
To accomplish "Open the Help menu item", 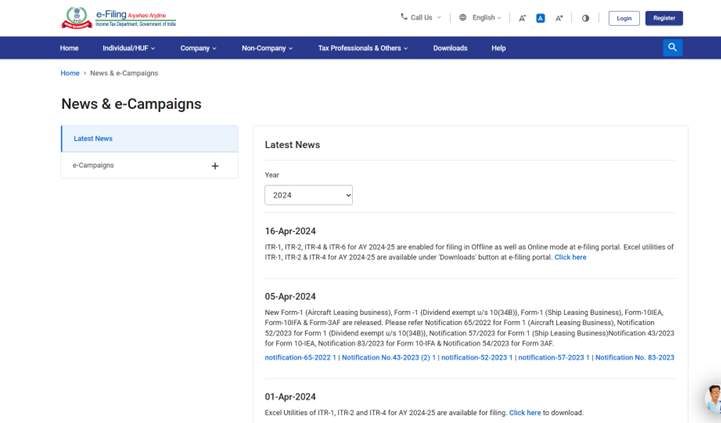I will [498, 48].
